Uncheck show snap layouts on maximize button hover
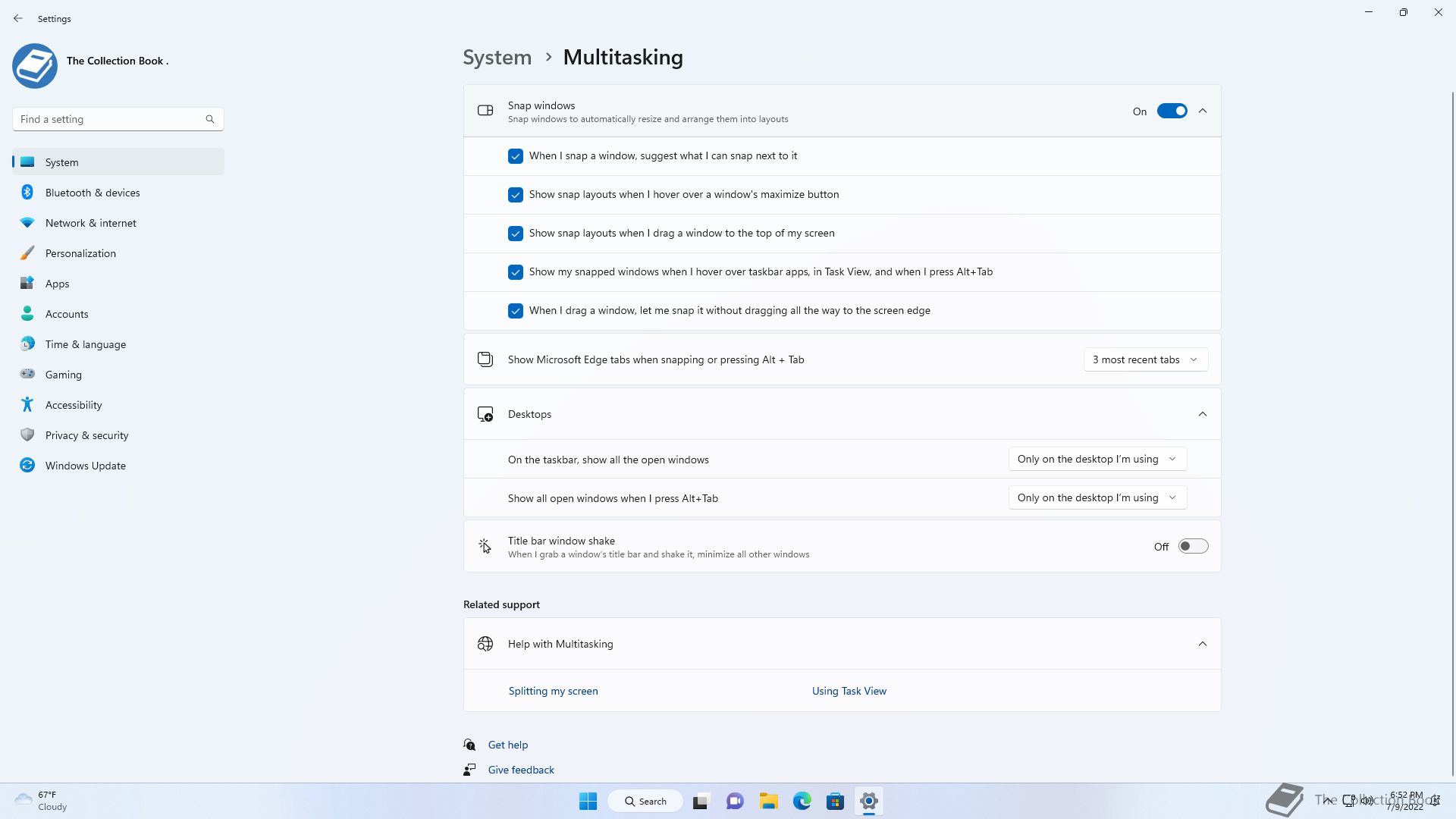1456x819 pixels. 516,195
